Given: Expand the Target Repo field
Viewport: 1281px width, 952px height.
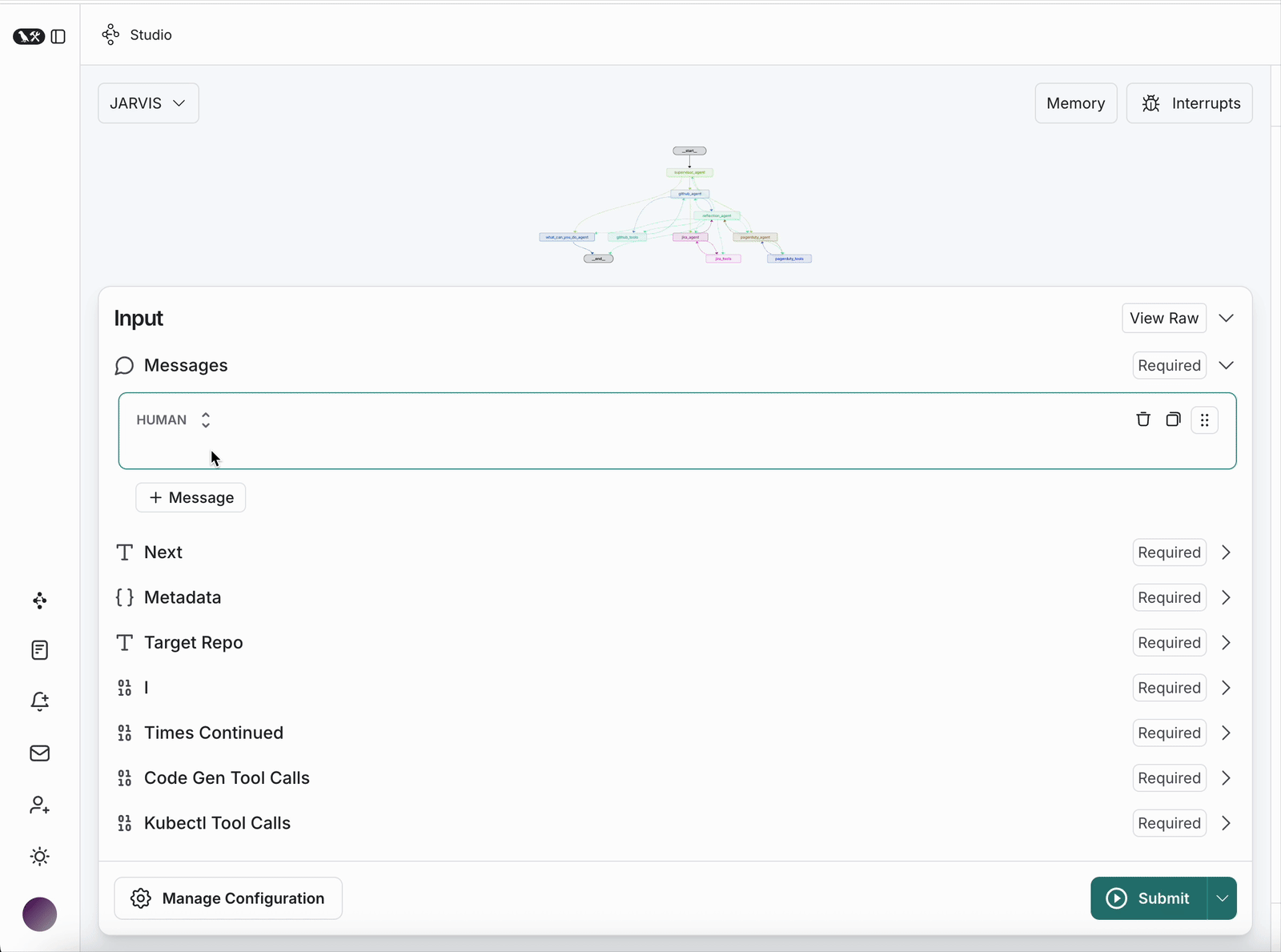Looking at the screenshot, I should pyautogui.click(x=1226, y=643).
